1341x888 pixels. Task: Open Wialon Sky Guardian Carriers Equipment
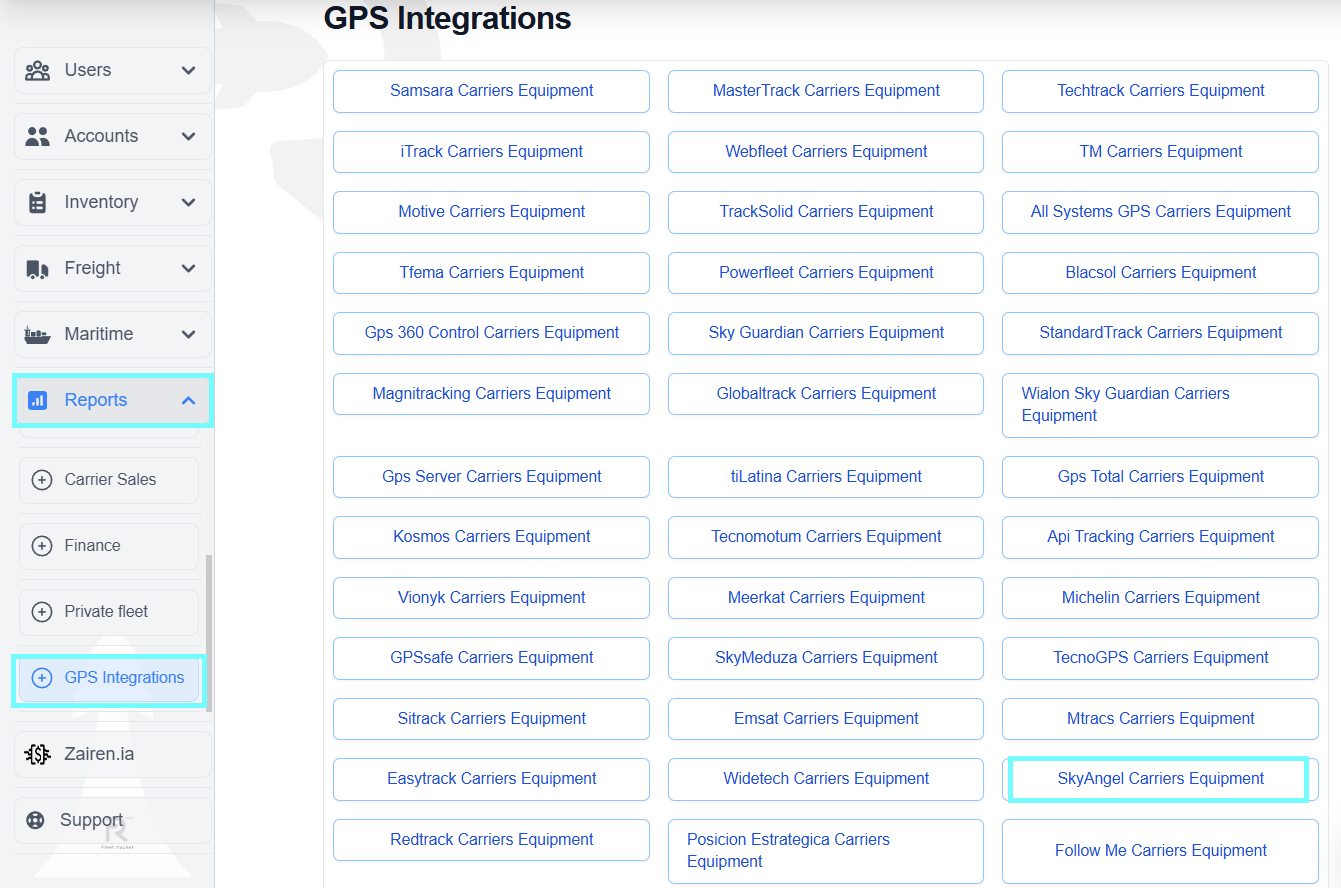(x=1160, y=405)
